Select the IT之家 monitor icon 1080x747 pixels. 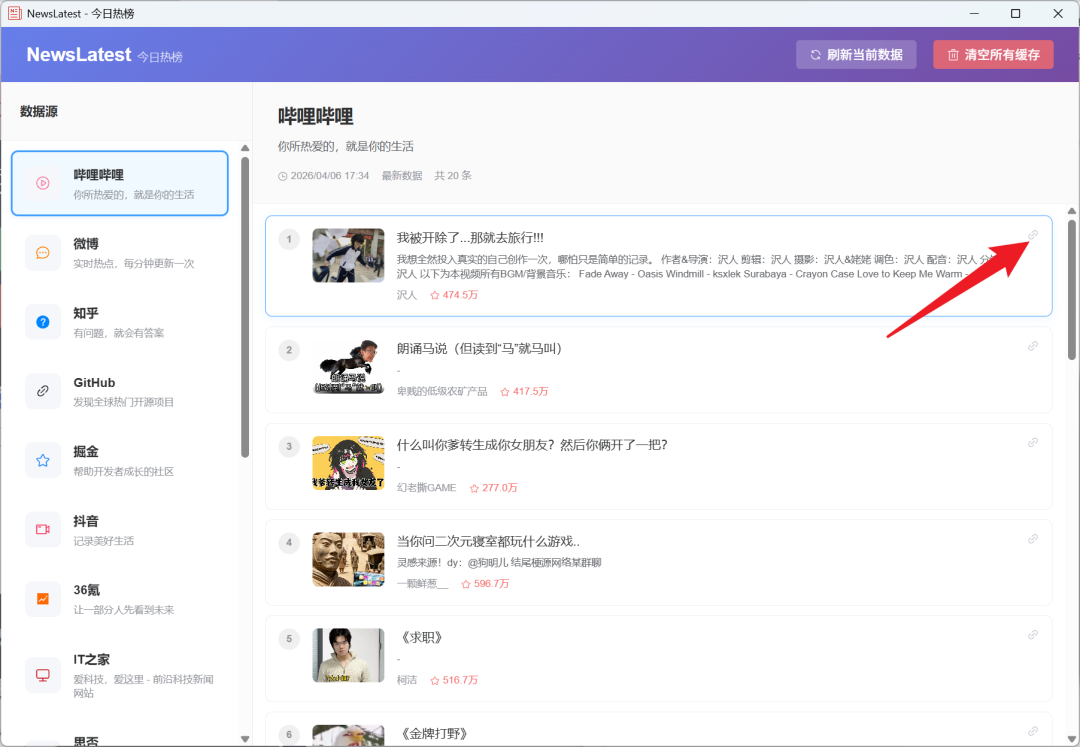(x=42, y=675)
